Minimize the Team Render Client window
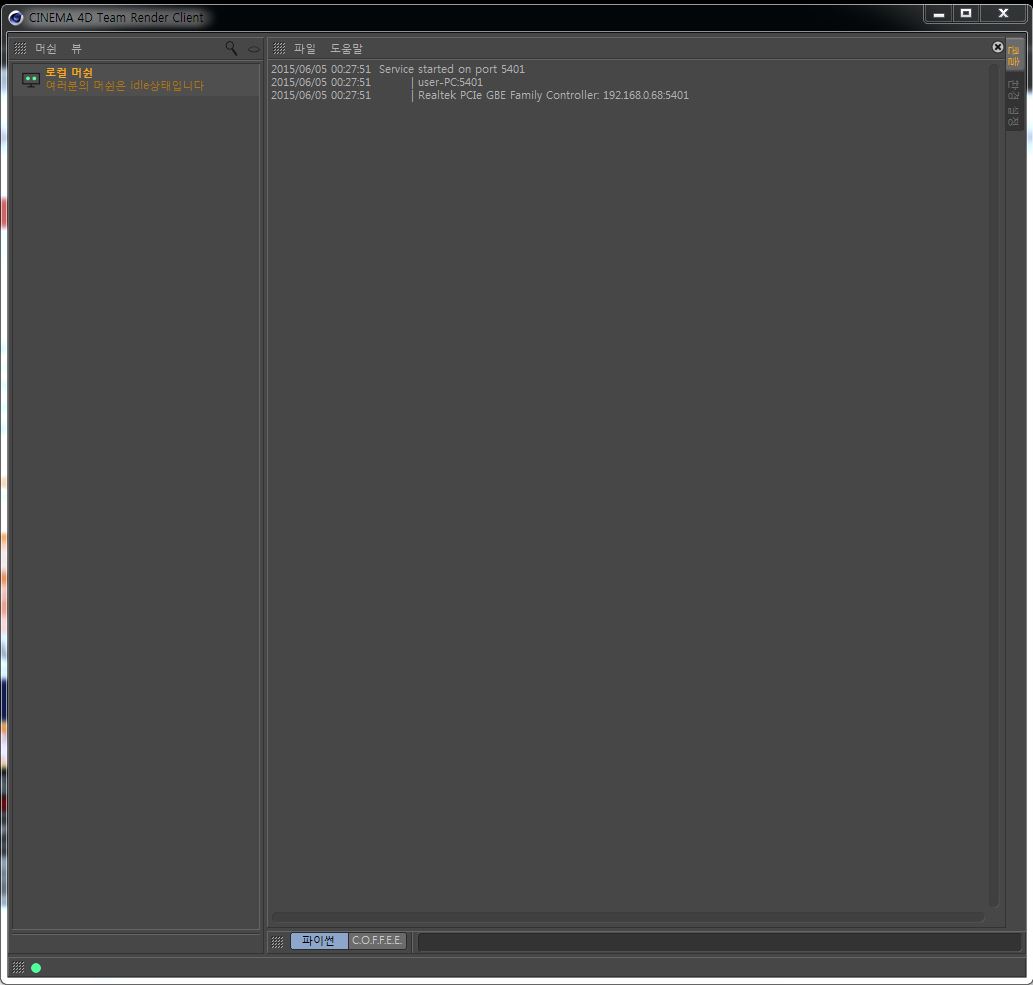 (x=939, y=13)
